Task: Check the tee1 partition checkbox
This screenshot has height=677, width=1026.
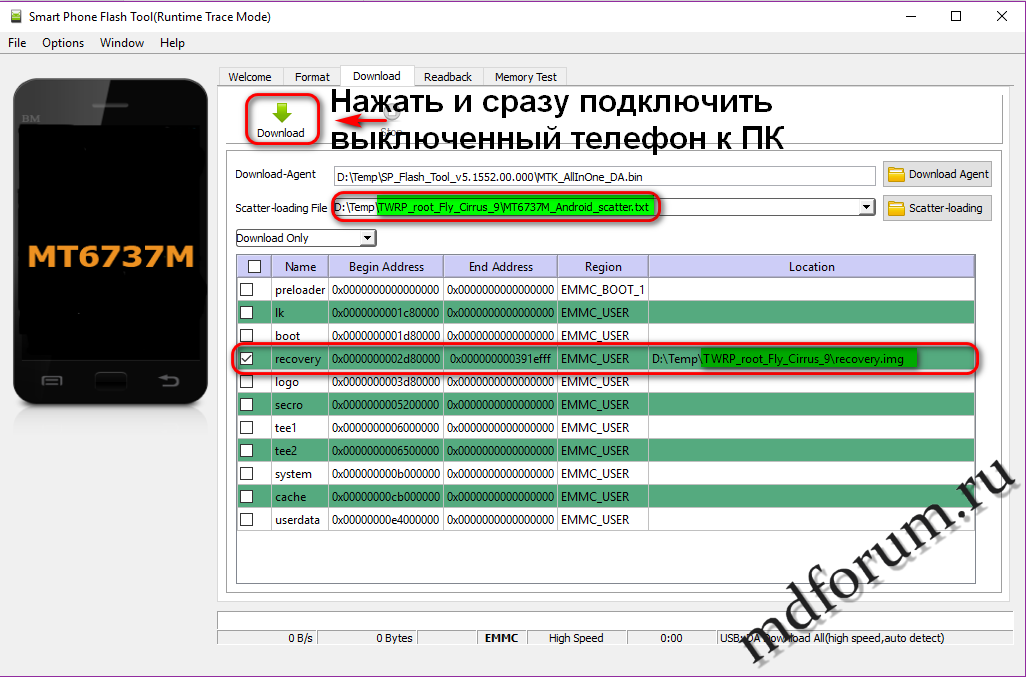Action: click(x=247, y=427)
